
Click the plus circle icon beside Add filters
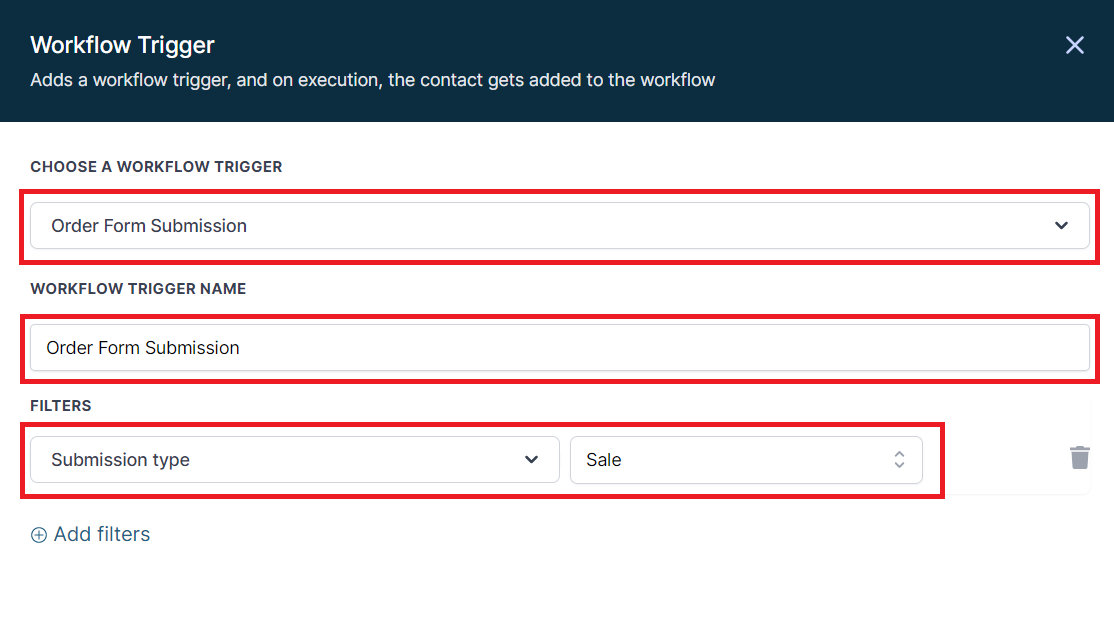pyautogui.click(x=39, y=534)
